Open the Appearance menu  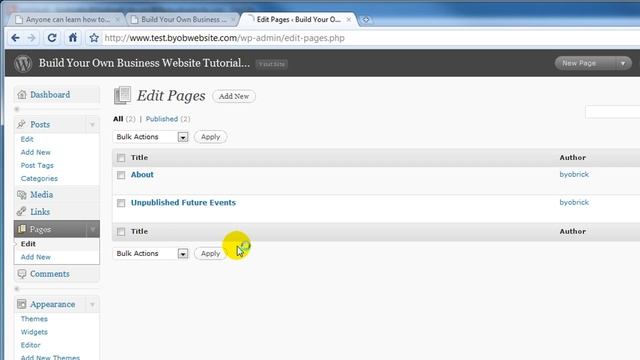[53, 304]
